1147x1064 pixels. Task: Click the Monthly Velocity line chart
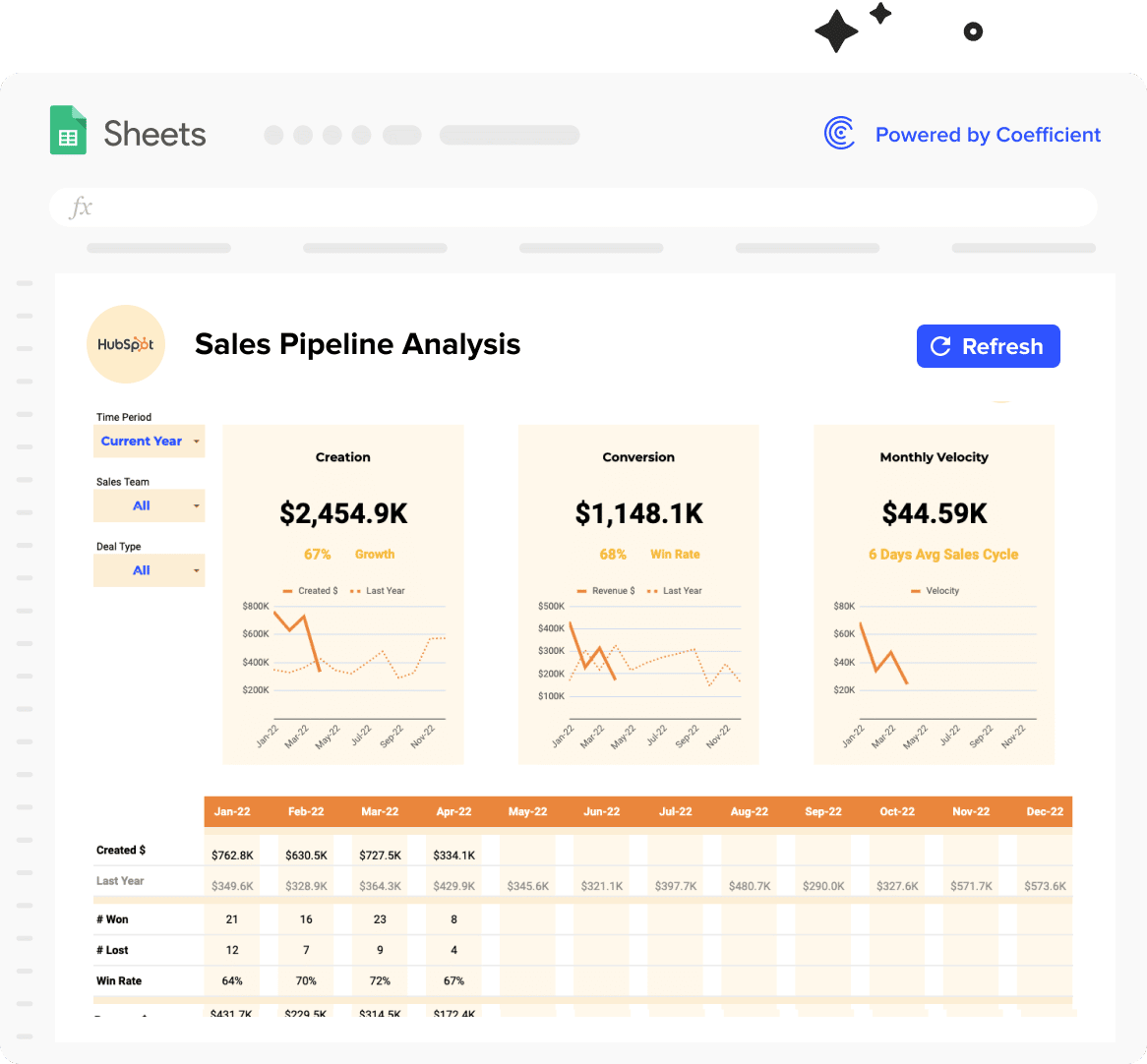[935, 669]
